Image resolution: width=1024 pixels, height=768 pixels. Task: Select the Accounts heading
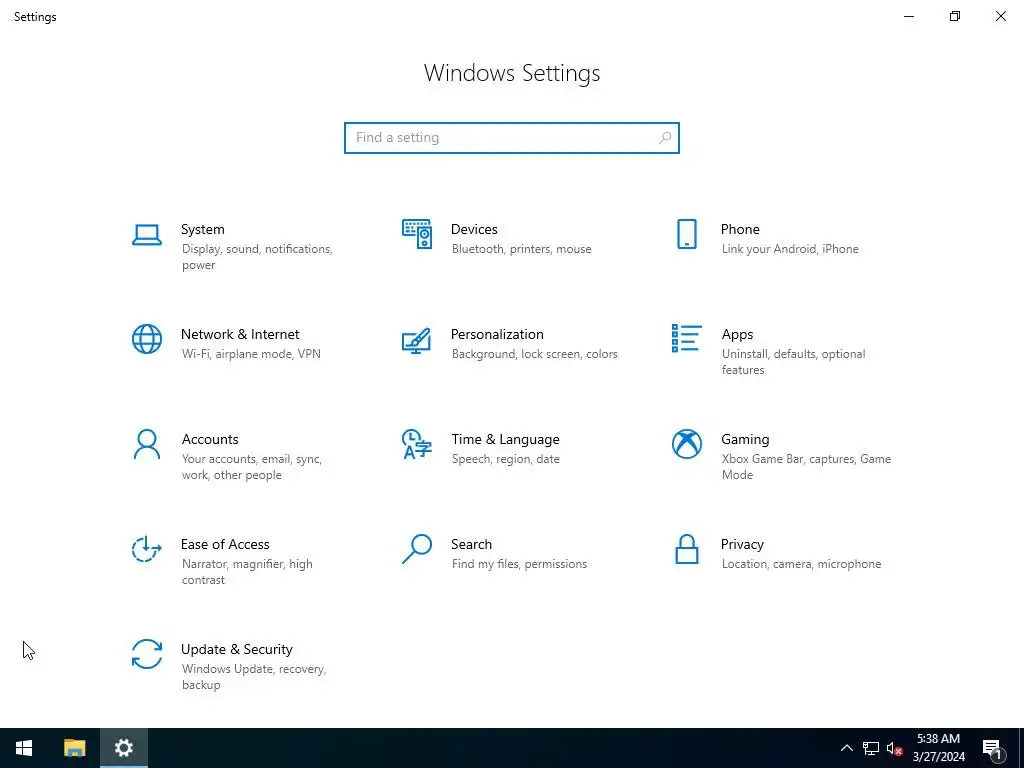(x=210, y=440)
